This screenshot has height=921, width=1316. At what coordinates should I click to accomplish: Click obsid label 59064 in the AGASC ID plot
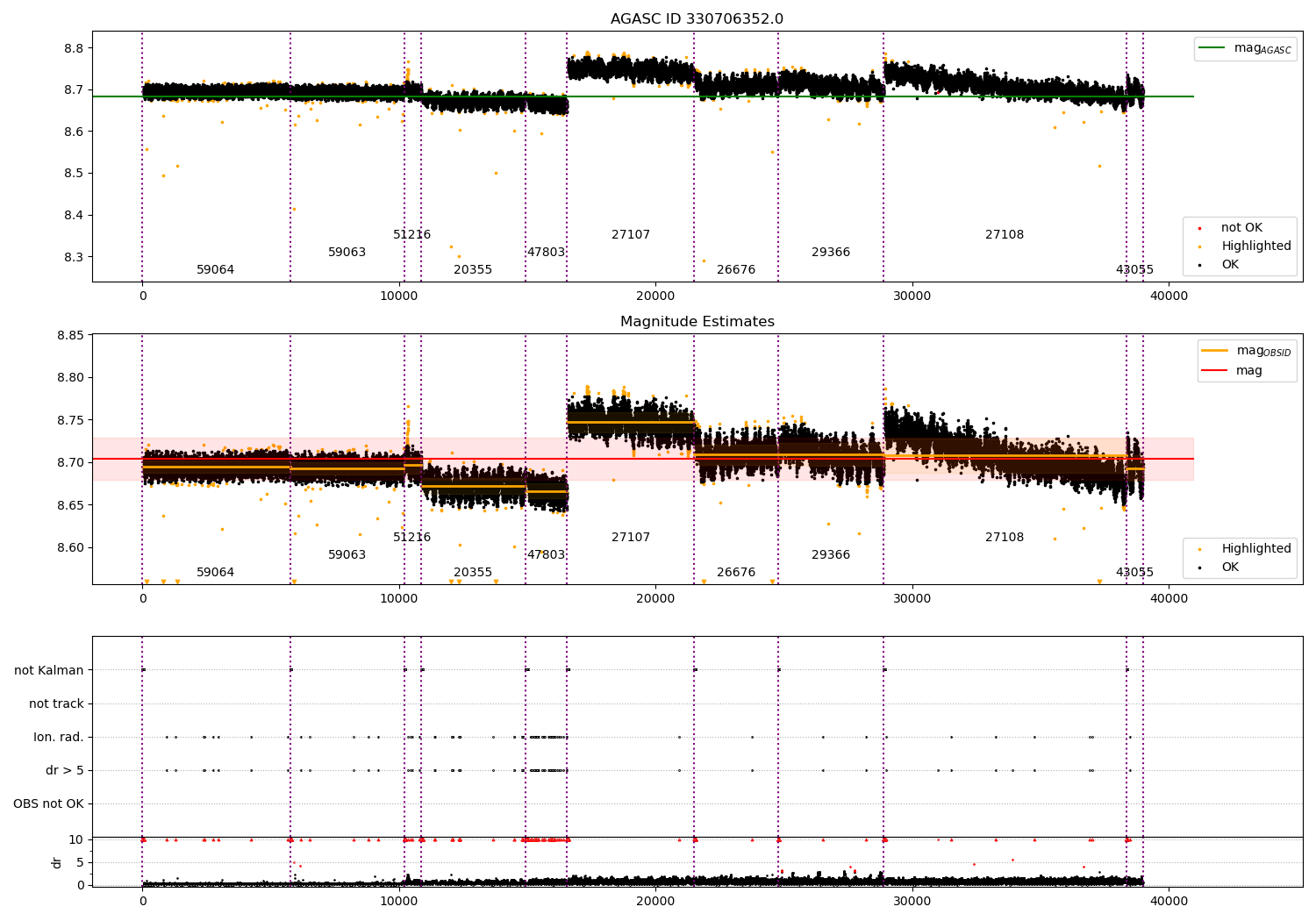(x=215, y=270)
